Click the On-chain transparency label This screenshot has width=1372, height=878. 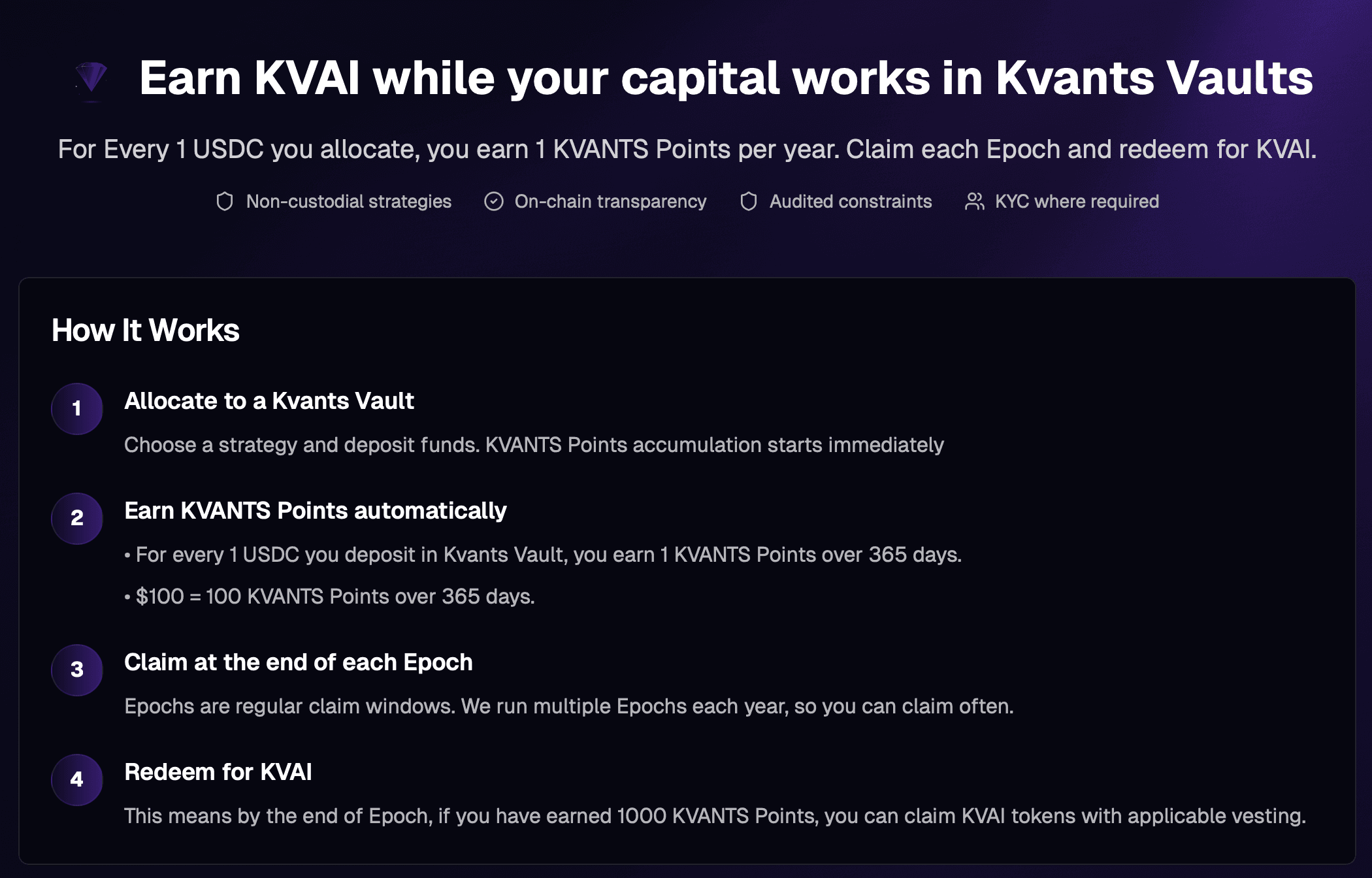coord(610,201)
